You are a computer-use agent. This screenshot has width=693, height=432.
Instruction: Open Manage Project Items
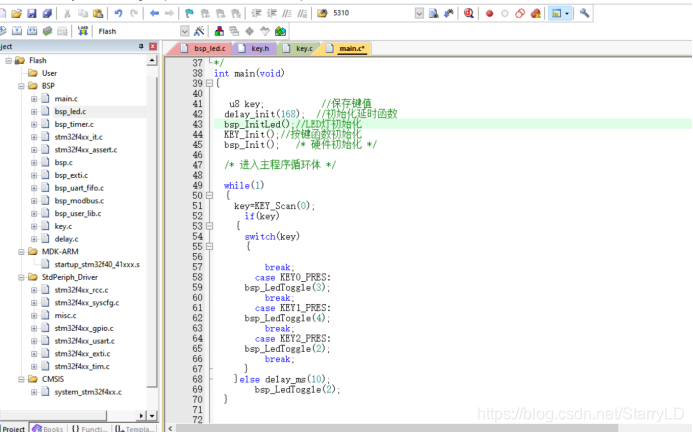tap(219, 31)
